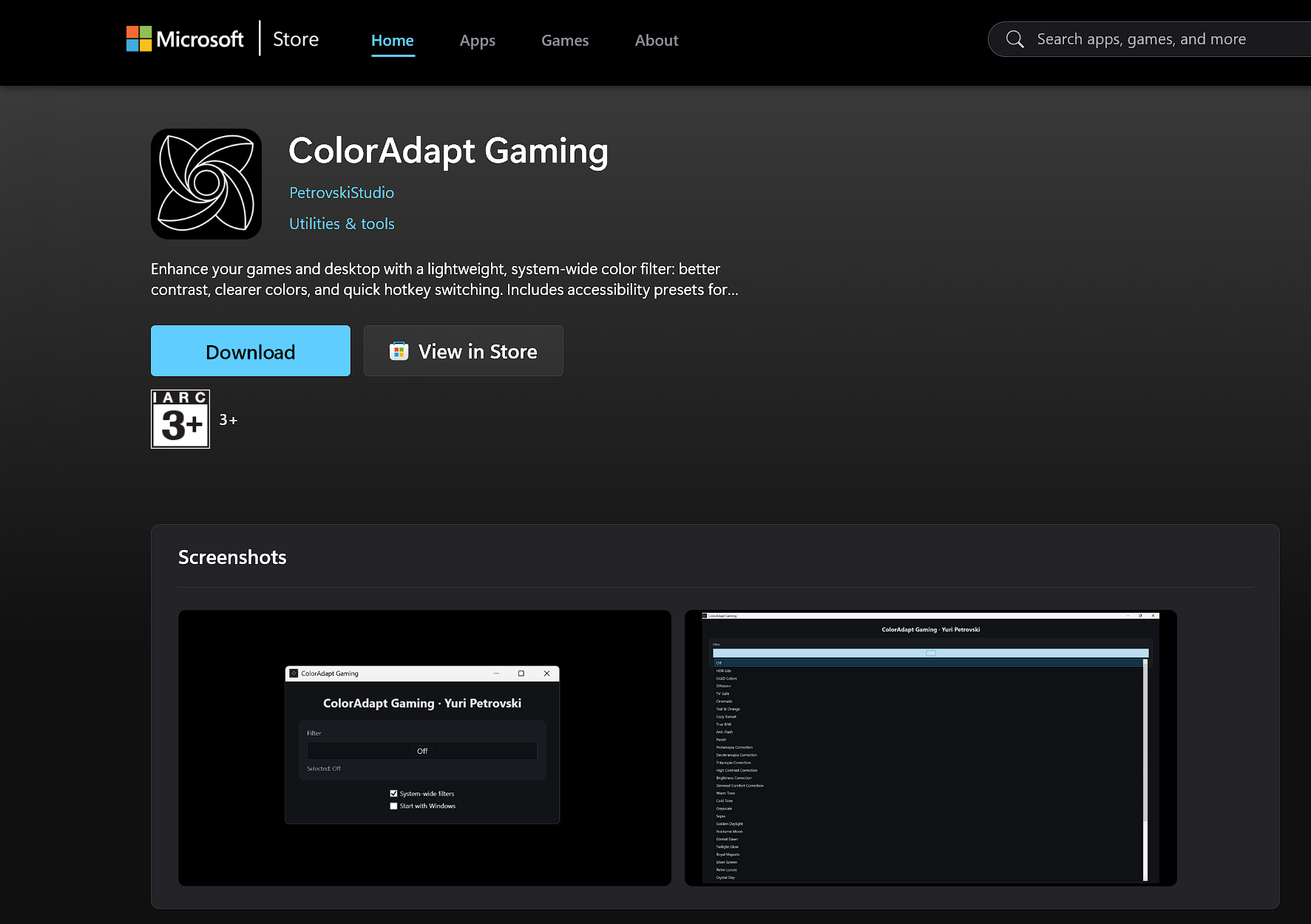Open the About page

tap(656, 41)
